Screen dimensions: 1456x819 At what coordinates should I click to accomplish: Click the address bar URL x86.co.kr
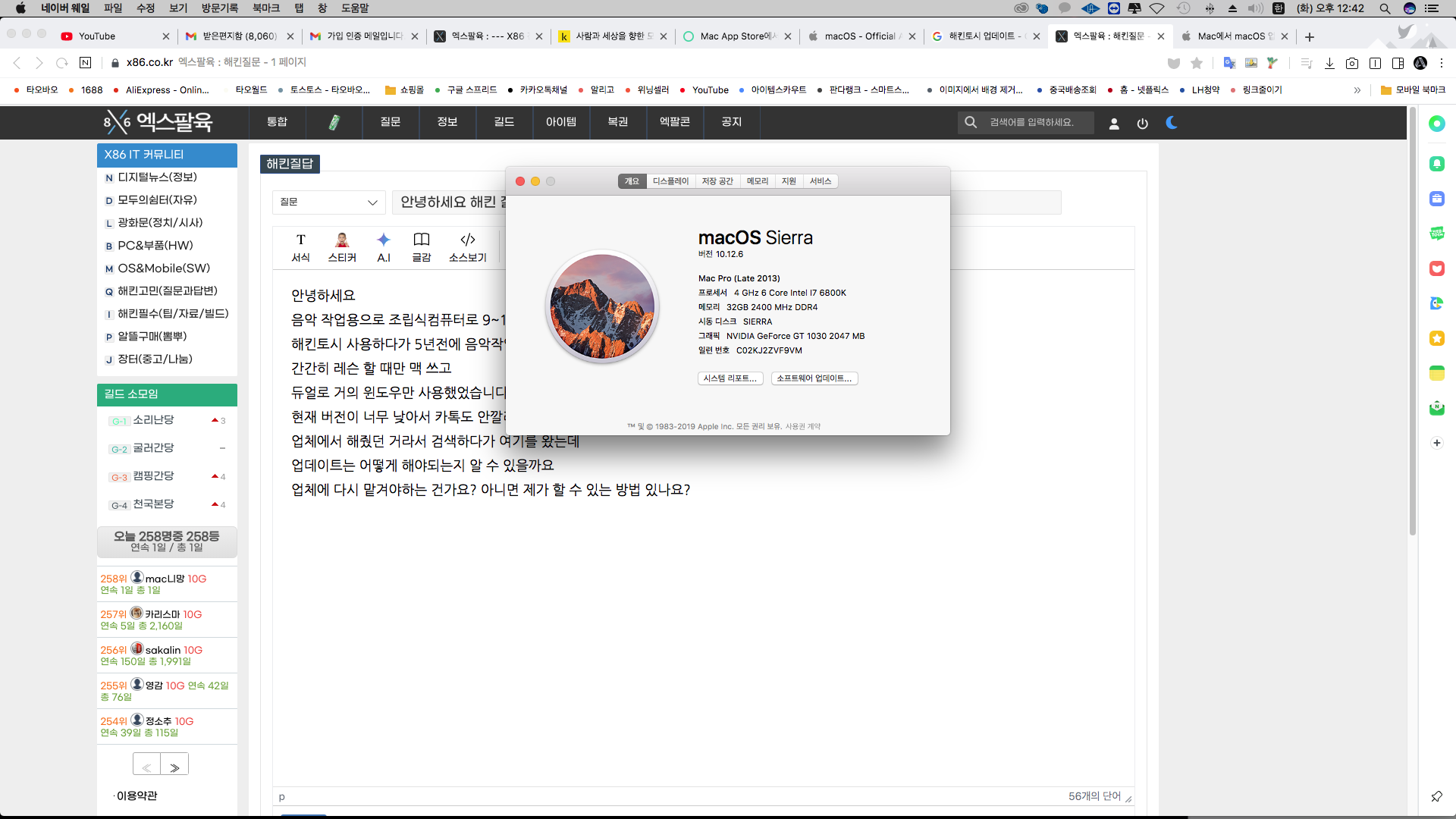[x=149, y=62]
